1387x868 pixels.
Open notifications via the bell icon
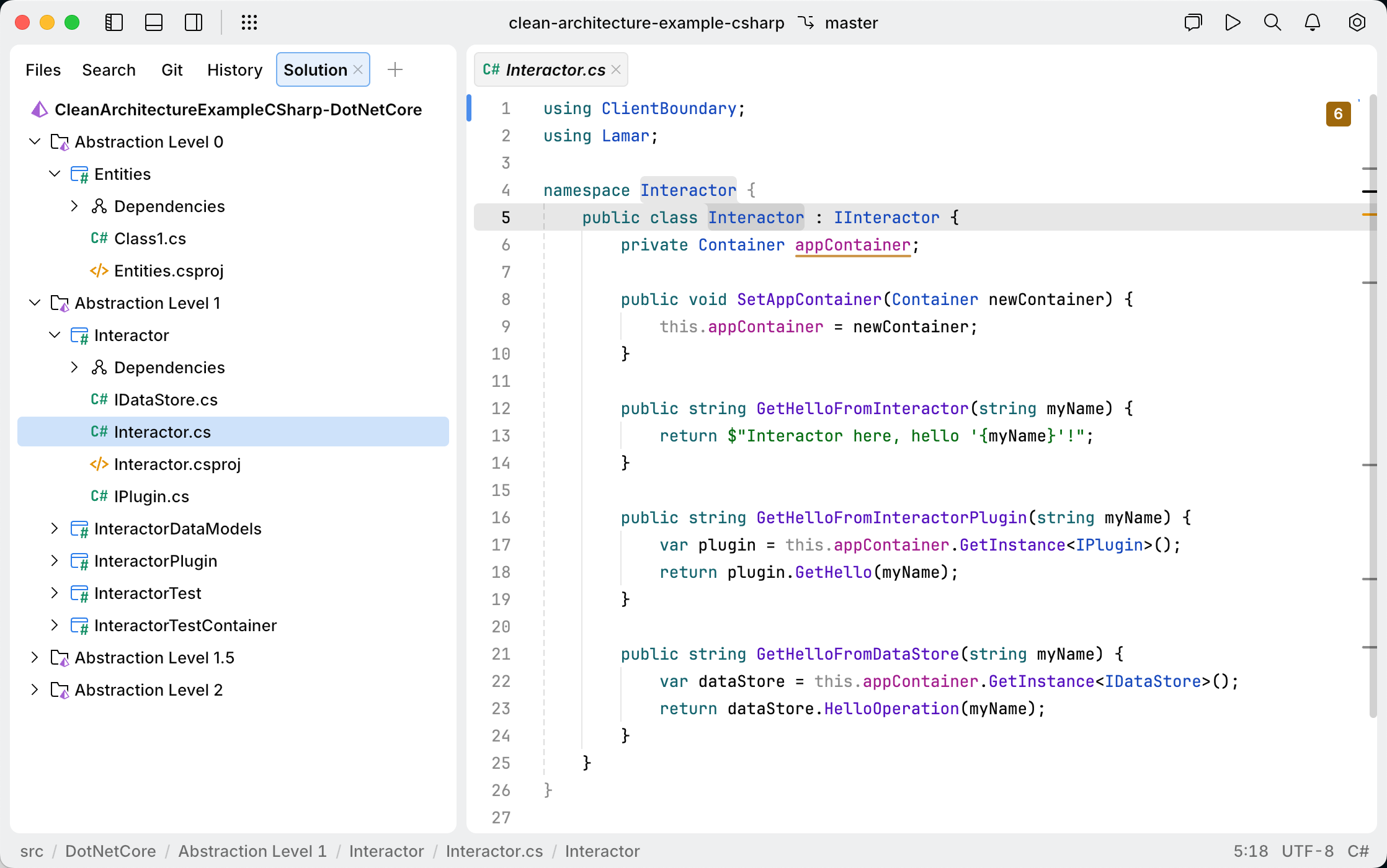point(1311,22)
